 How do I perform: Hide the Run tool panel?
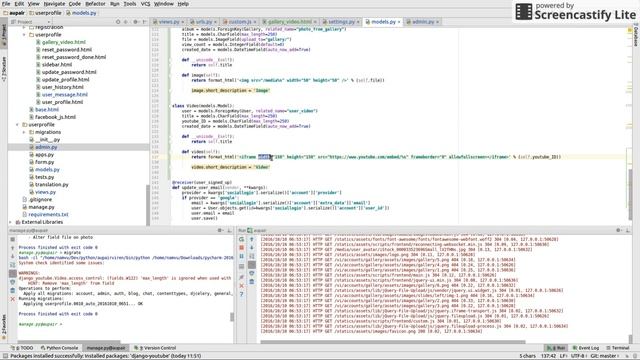pyautogui.click(x=628, y=230)
